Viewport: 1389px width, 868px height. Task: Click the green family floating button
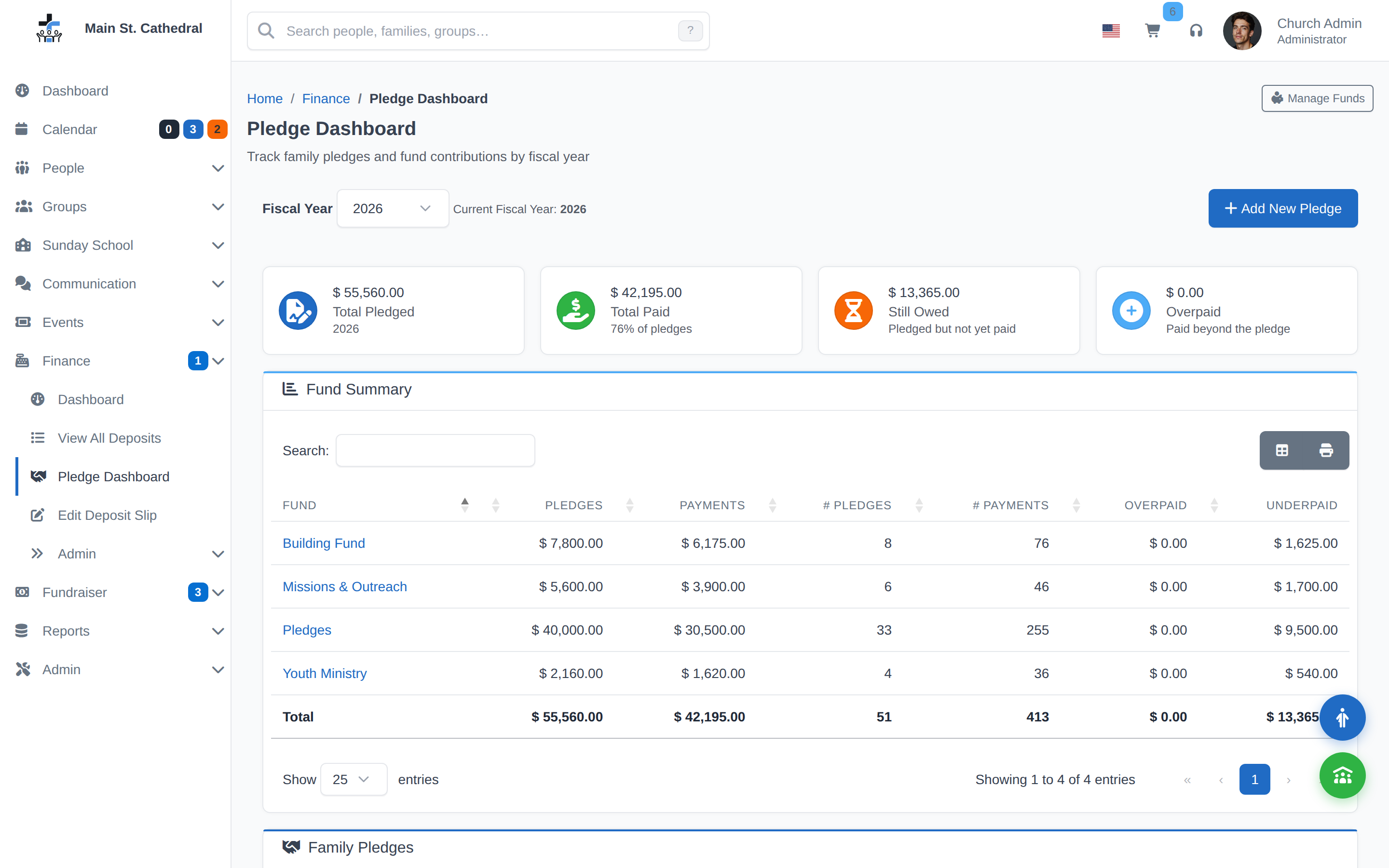point(1342,775)
